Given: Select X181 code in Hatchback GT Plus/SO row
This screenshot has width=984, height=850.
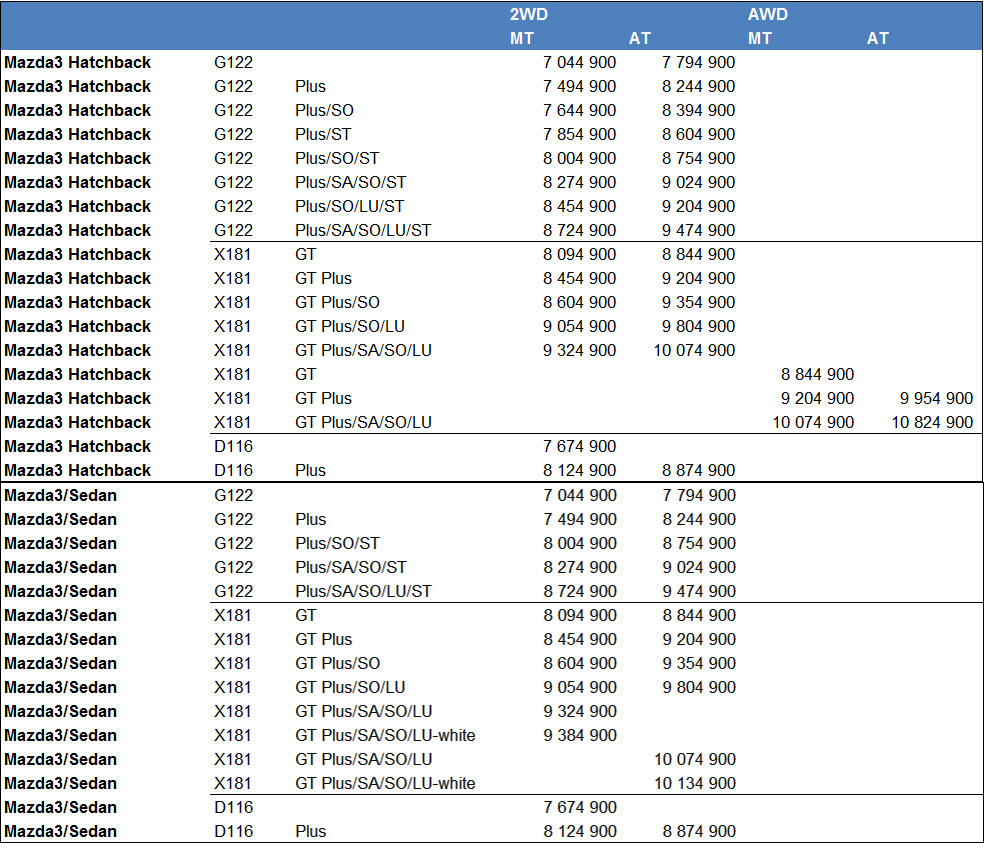Looking at the screenshot, I should pos(232,303).
